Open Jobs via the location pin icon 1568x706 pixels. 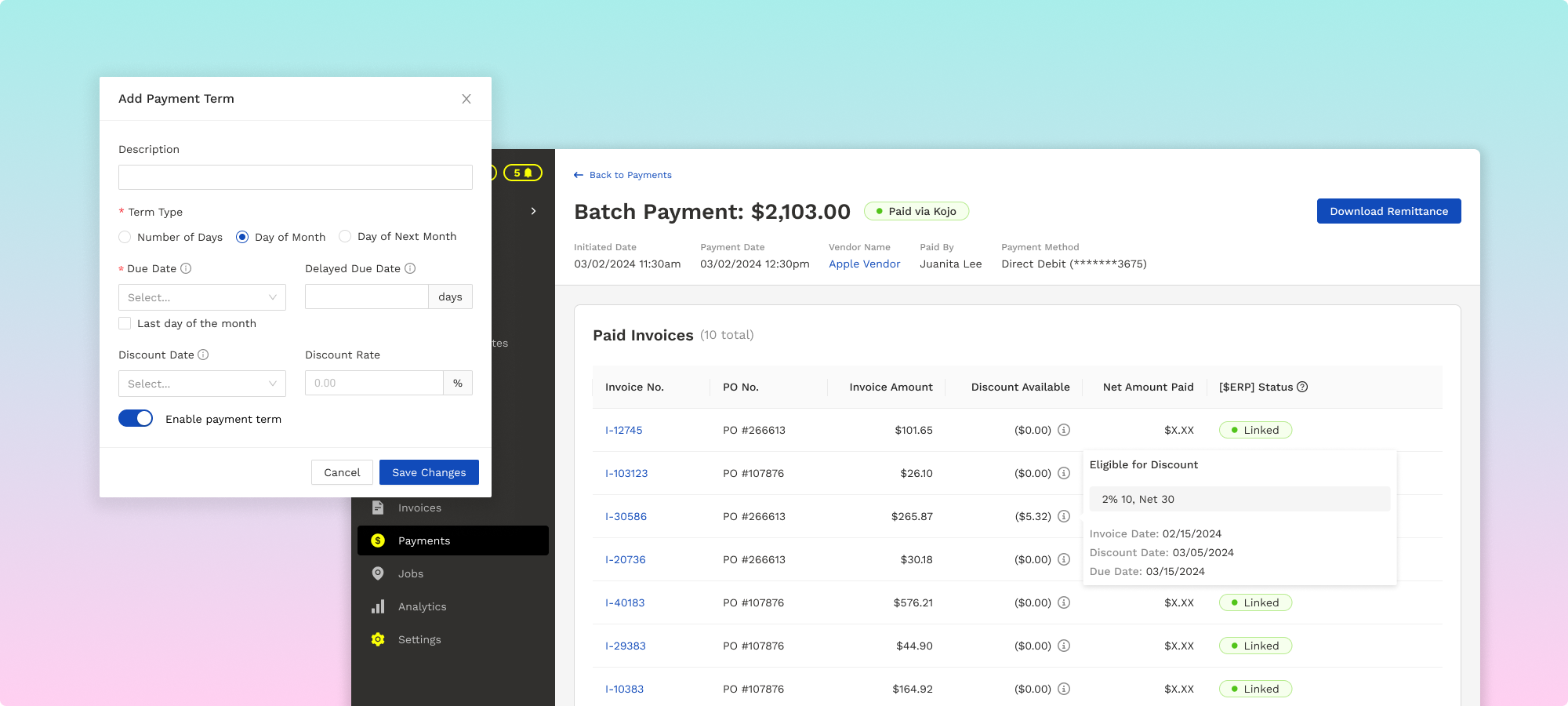379,573
